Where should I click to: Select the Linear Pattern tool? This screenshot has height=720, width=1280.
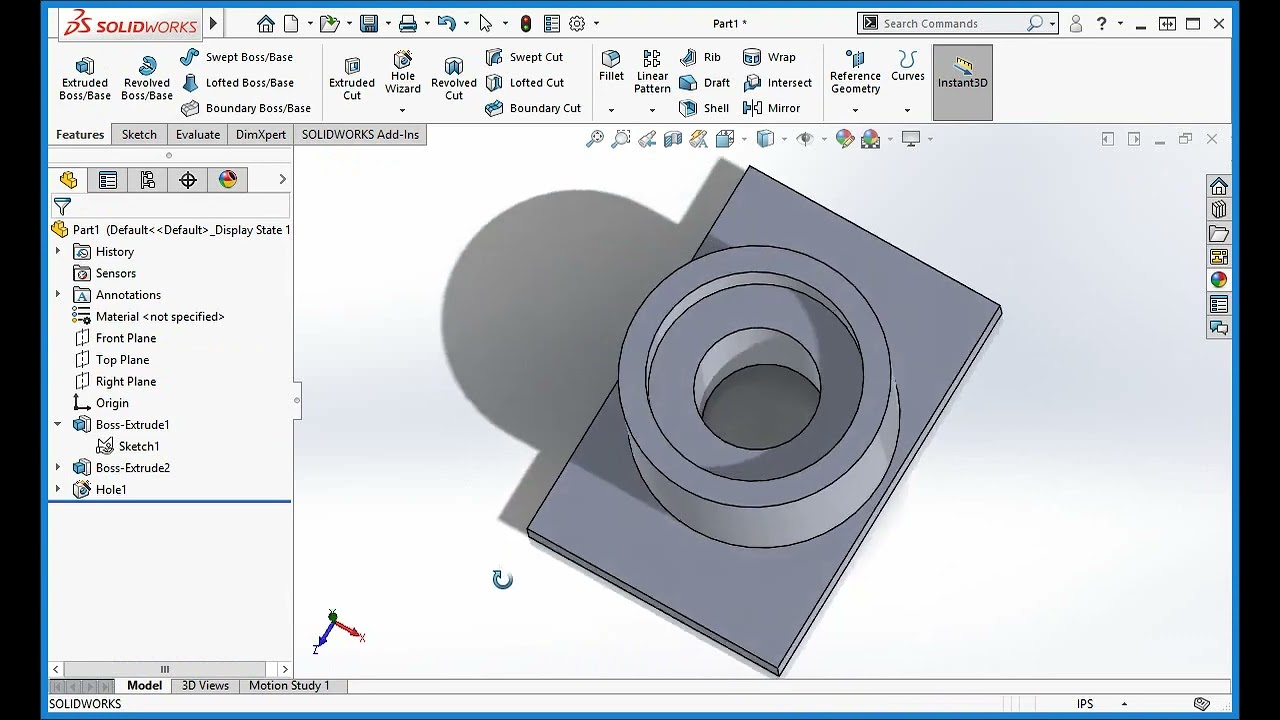[x=652, y=72]
